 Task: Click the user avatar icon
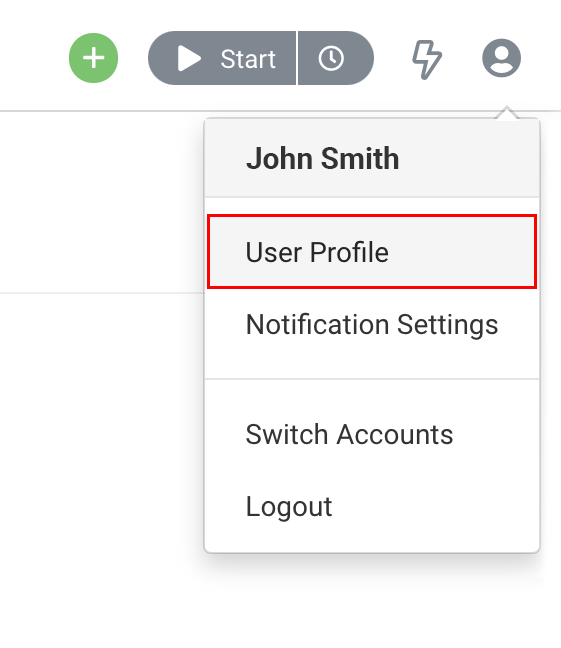point(501,58)
